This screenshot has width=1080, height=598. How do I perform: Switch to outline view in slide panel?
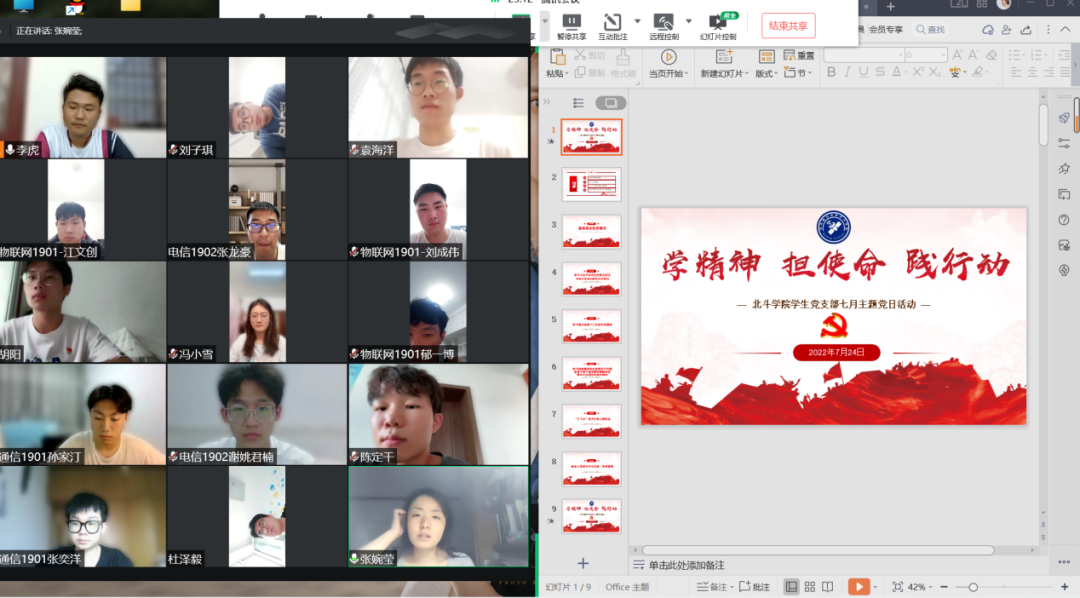pyautogui.click(x=578, y=103)
